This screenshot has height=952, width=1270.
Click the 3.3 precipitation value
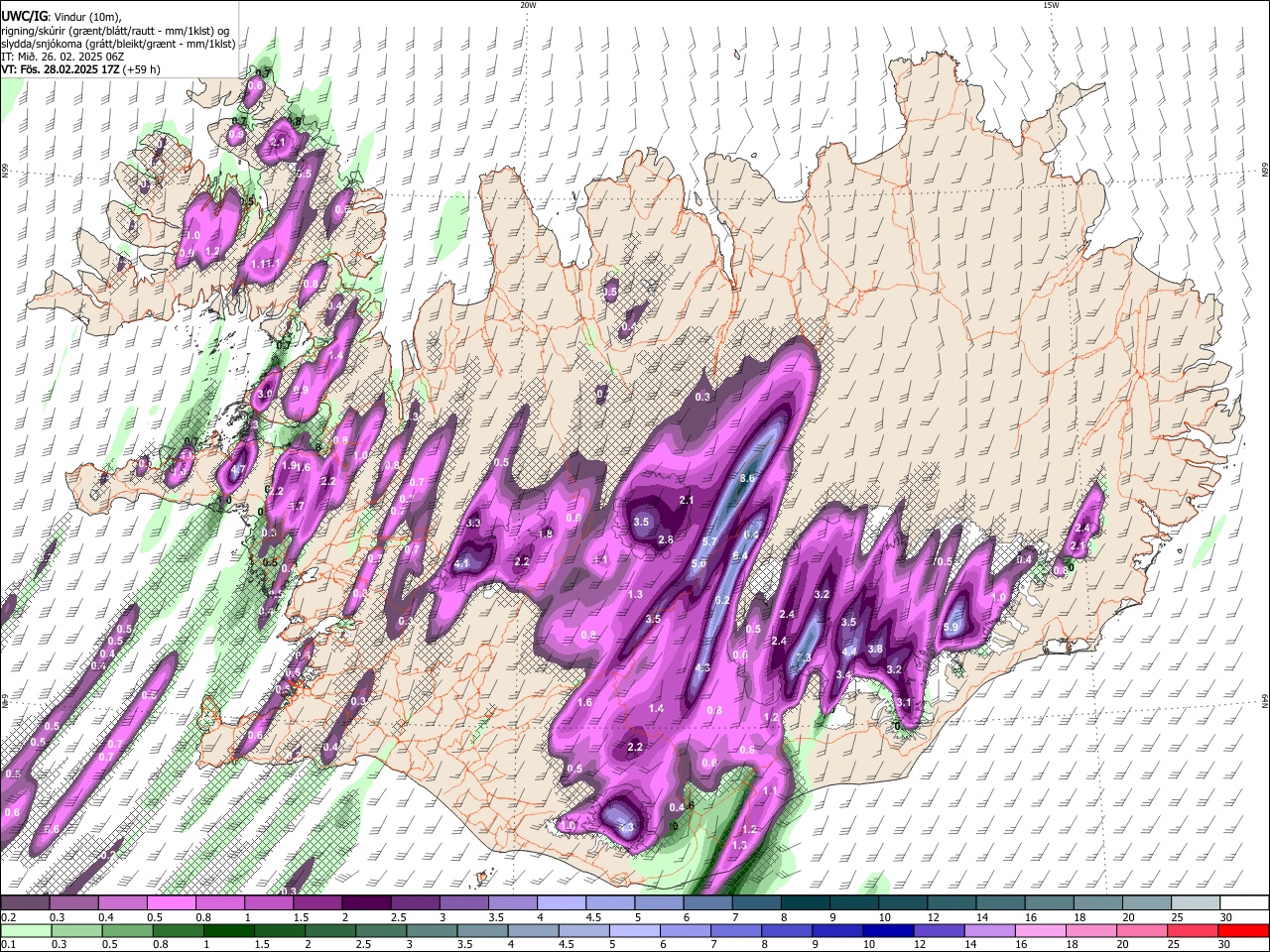pyautogui.click(x=473, y=523)
